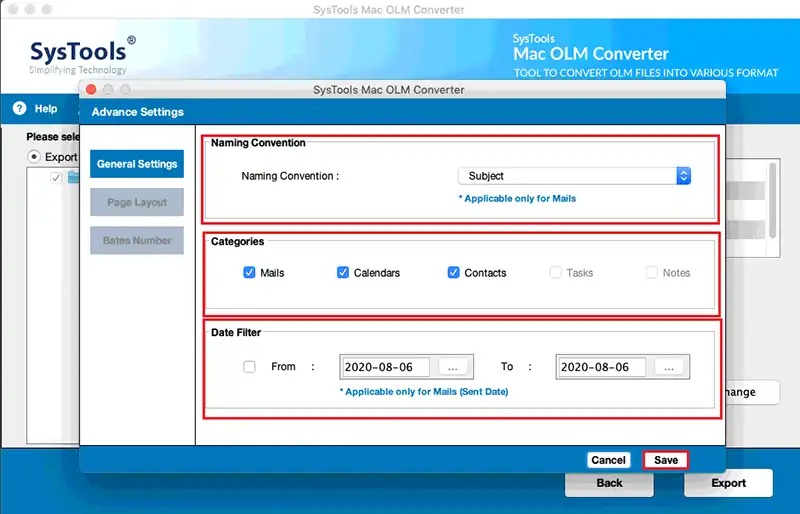The image size is (800, 514).
Task: Select the Export radio button behind dialog
Action: pyautogui.click(x=34, y=157)
